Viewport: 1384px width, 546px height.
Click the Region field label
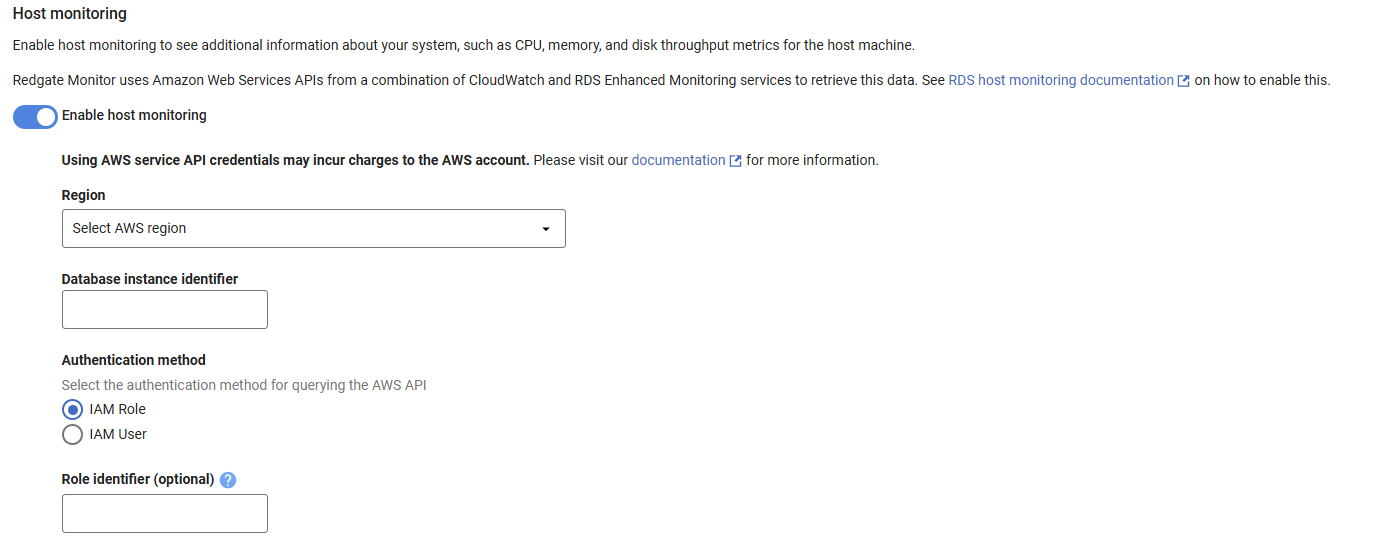[84, 196]
